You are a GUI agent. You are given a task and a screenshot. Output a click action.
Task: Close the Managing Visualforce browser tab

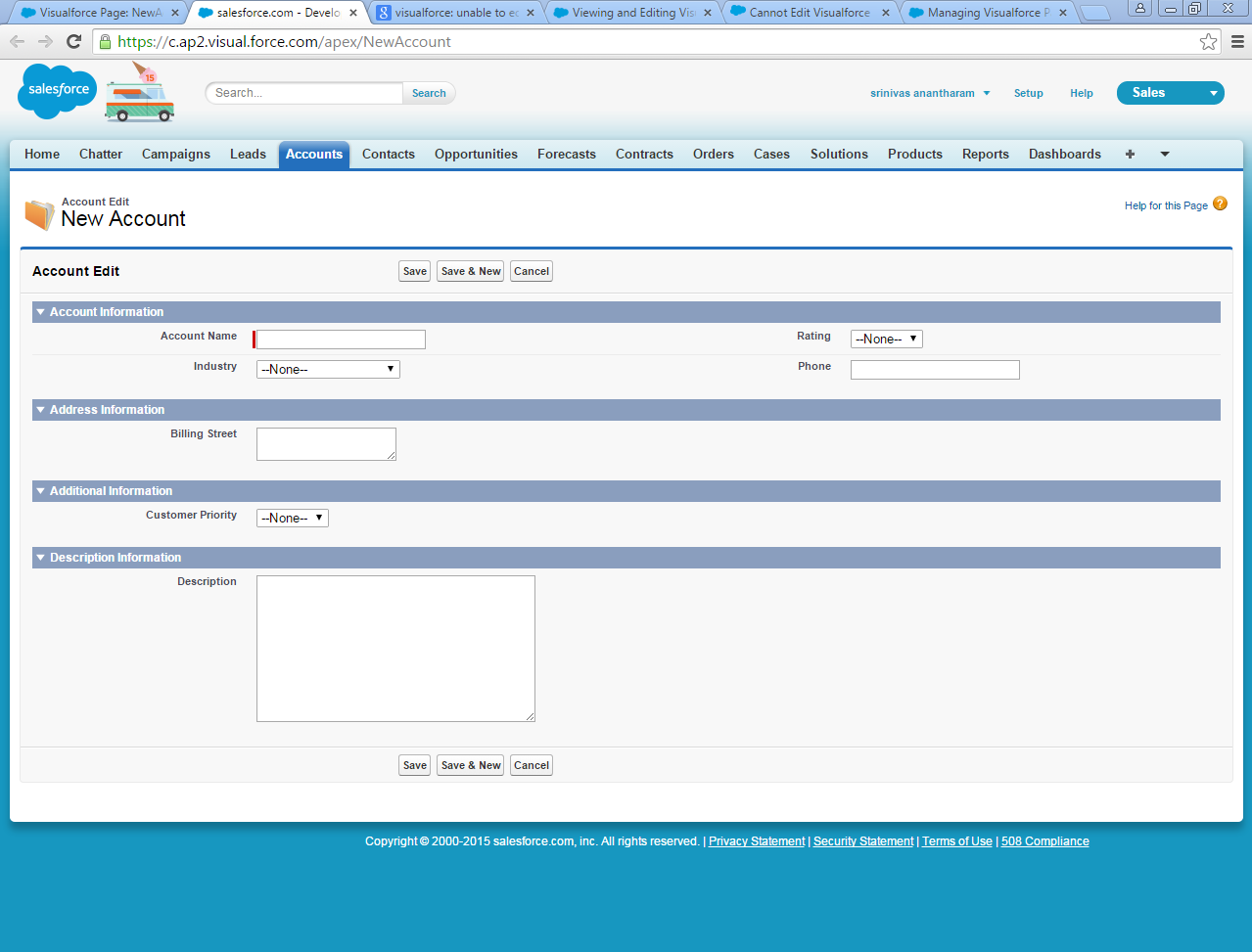[1063, 13]
